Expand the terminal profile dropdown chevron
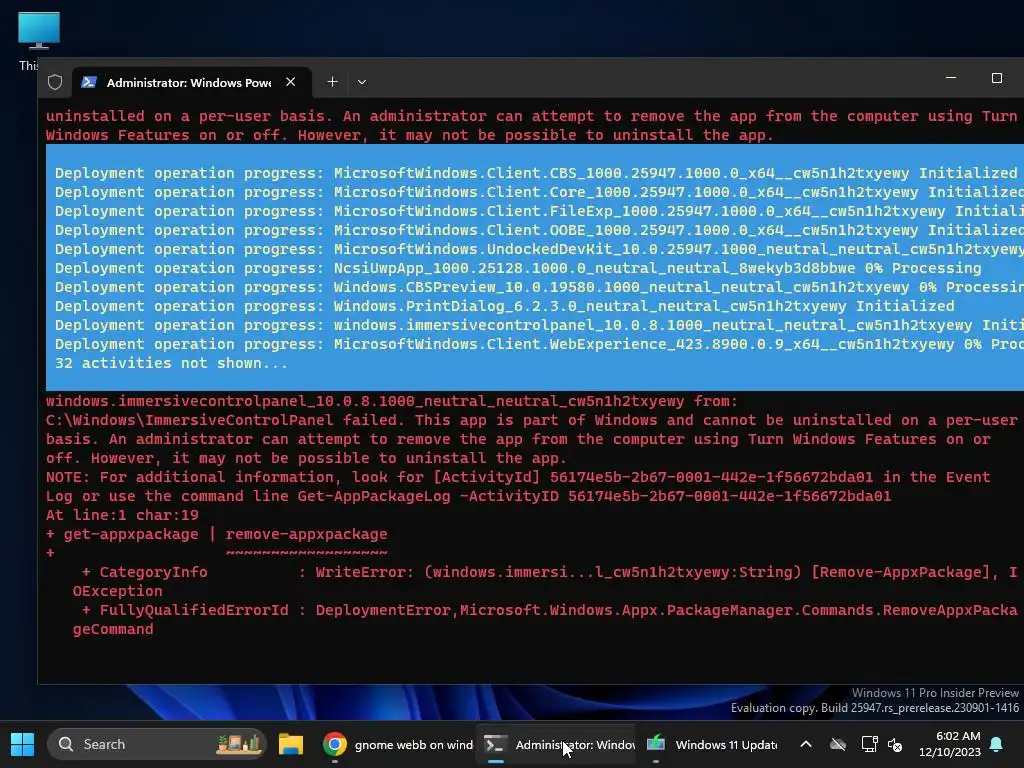Viewport: 1024px width, 768px height. pos(362,82)
